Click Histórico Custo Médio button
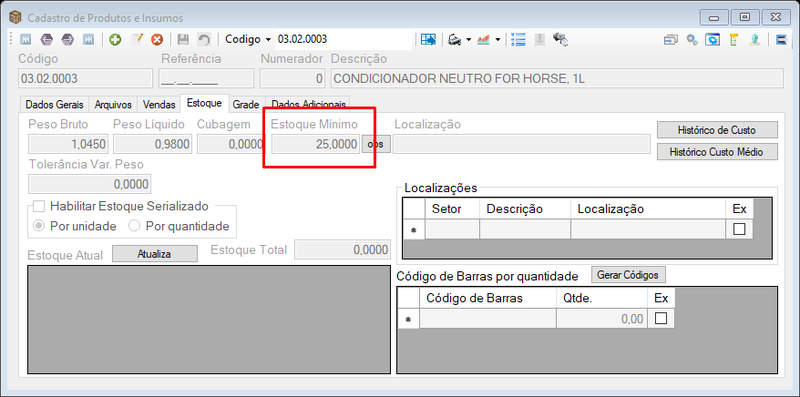 coord(717,152)
